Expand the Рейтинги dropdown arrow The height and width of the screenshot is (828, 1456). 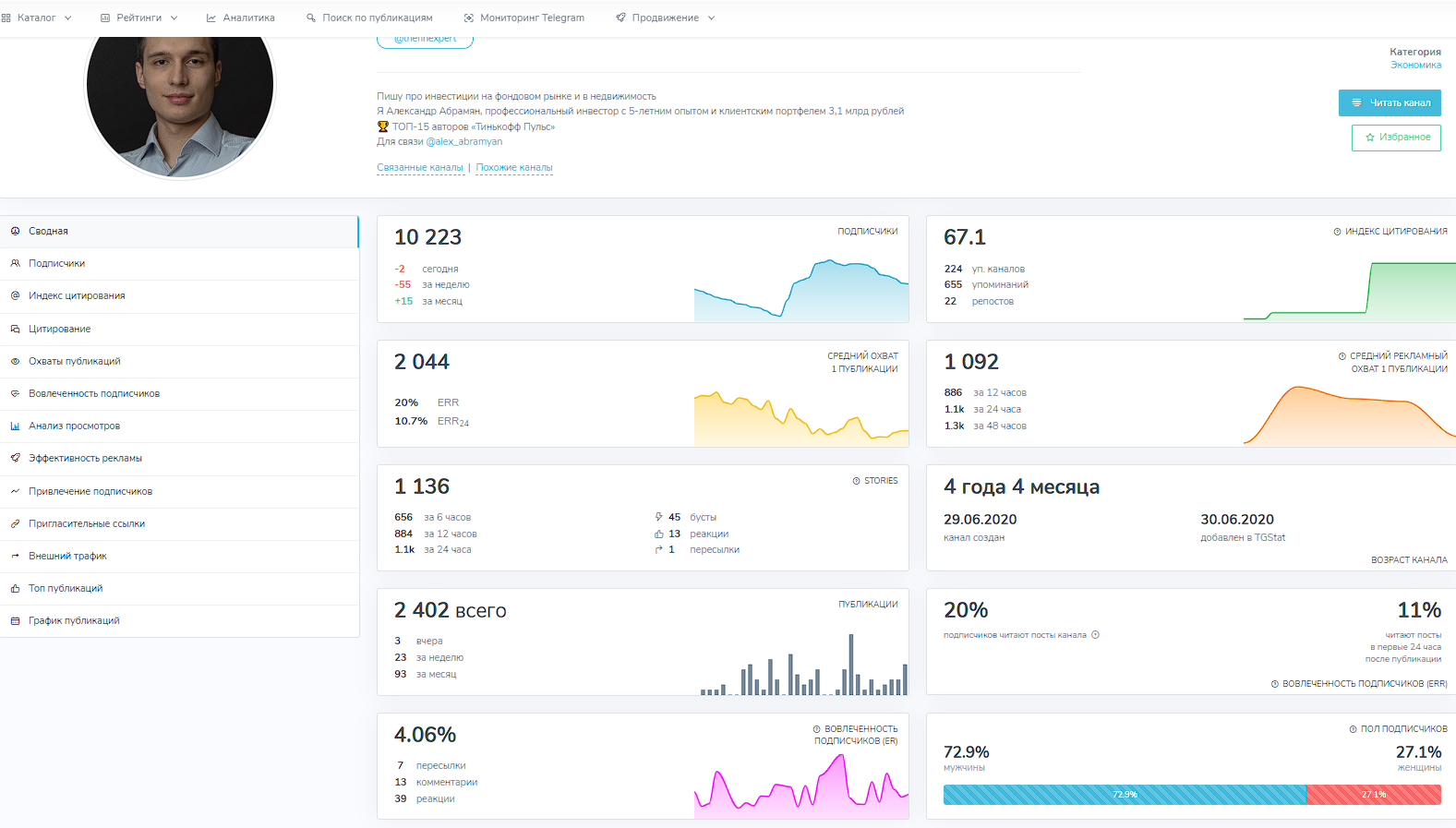click(174, 18)
